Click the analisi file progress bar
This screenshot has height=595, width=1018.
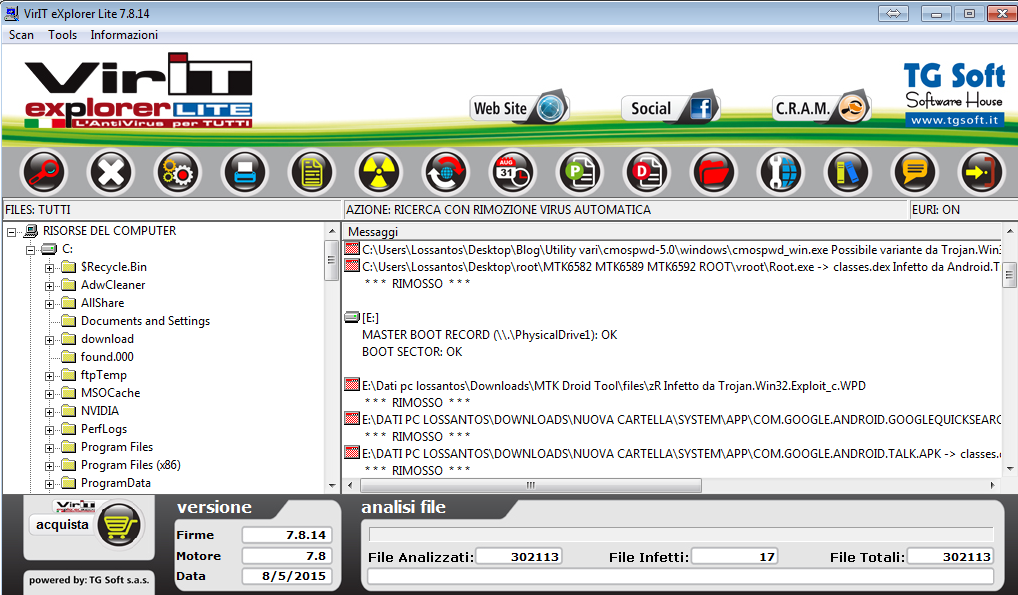(x=681, y=534)
